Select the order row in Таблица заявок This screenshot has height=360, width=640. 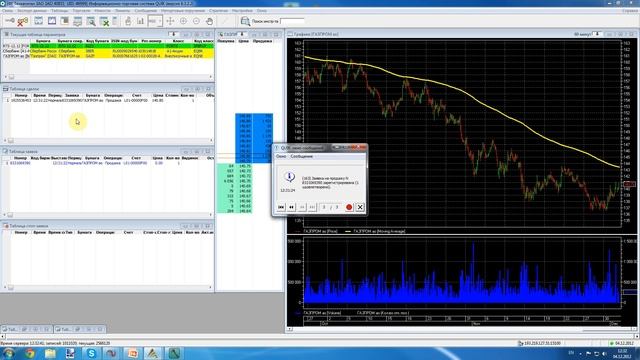coord(108,163)
